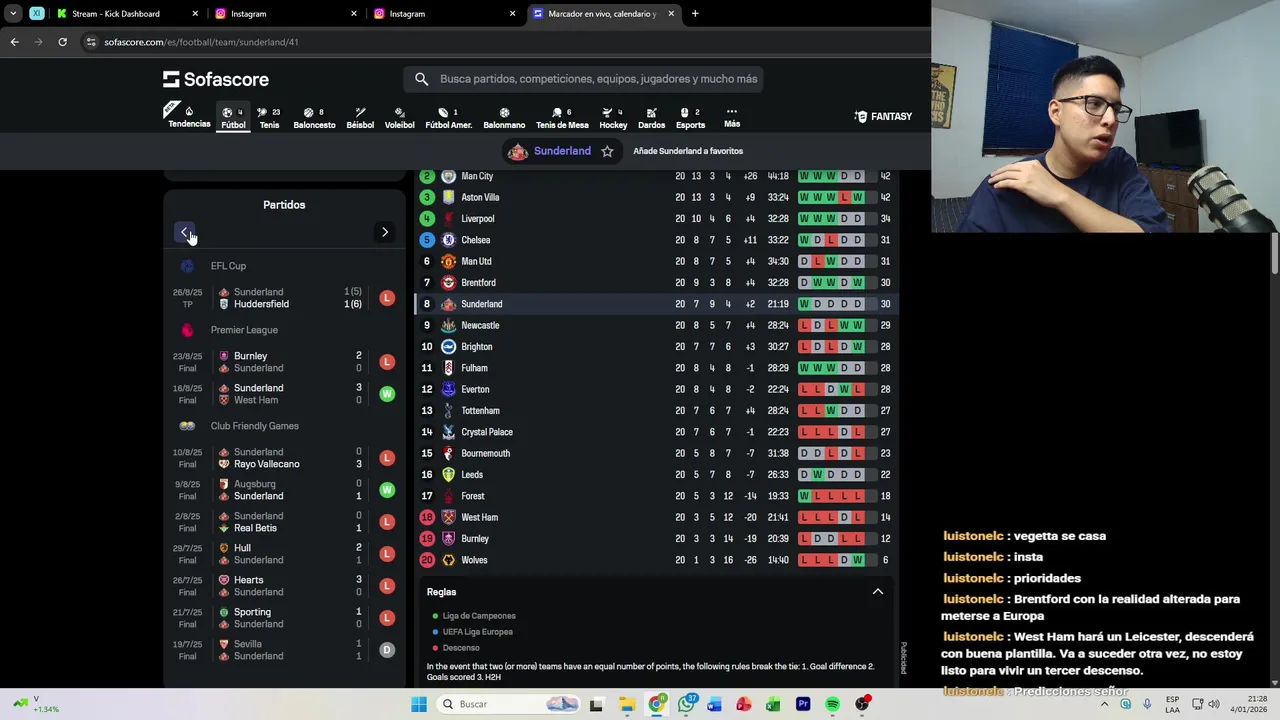This screenshot has width=1280, height=720.
Task: Open OBS Studio from the taskbar
Action: click(861, 704)
